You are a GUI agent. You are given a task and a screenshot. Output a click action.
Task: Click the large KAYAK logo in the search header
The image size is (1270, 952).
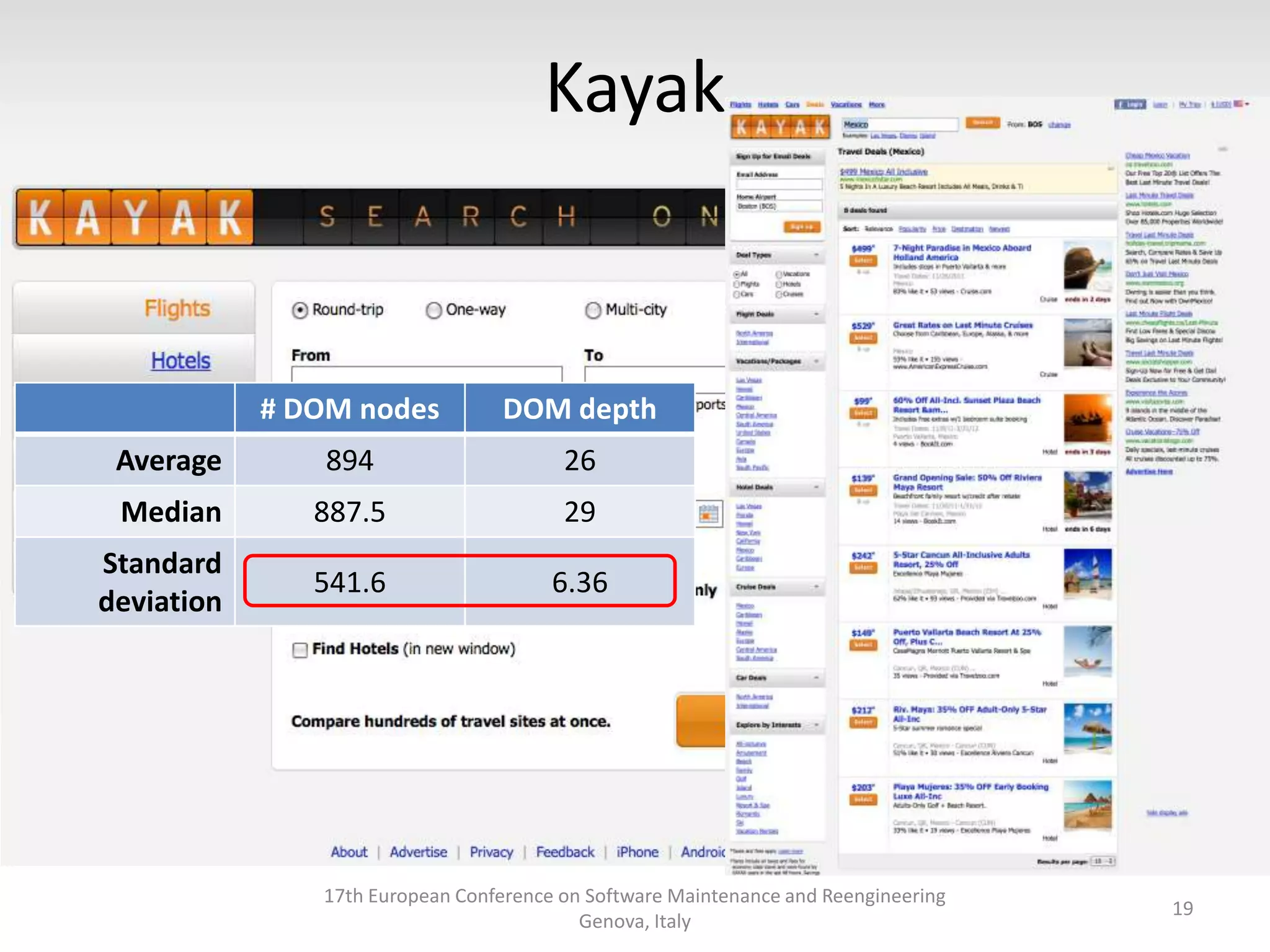135,218
